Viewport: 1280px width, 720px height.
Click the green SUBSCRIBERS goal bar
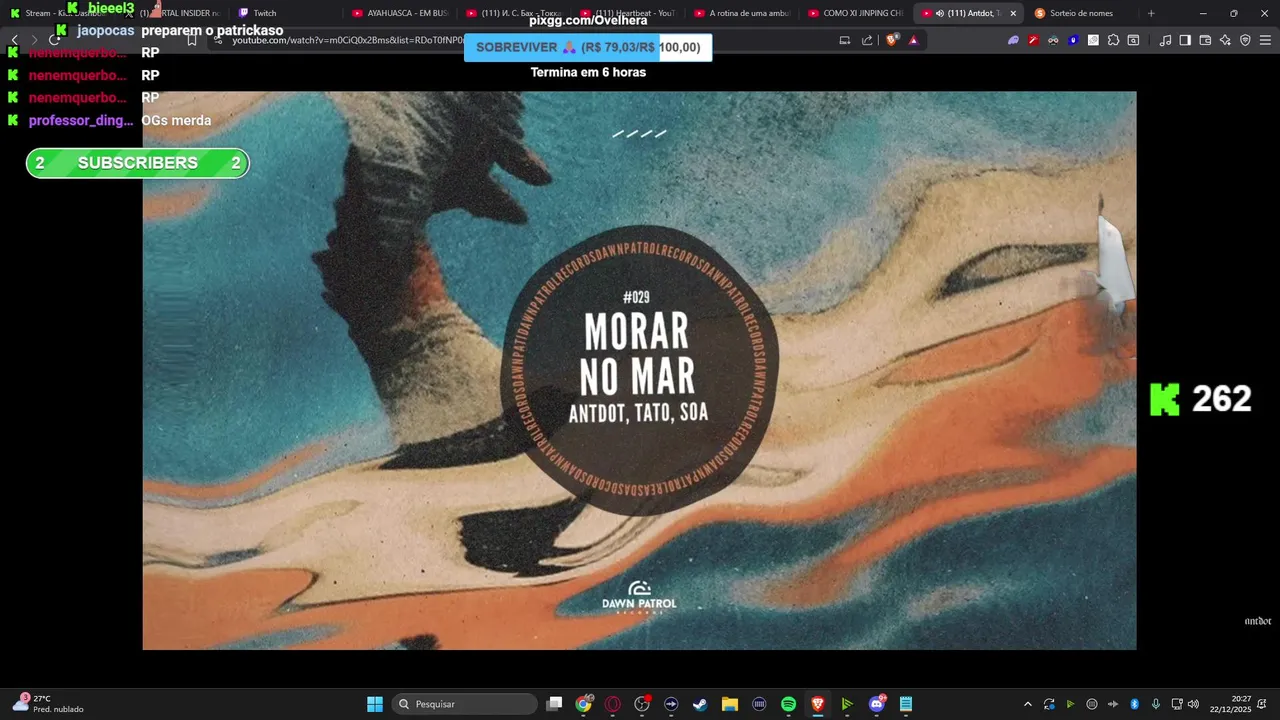point(138,163)
